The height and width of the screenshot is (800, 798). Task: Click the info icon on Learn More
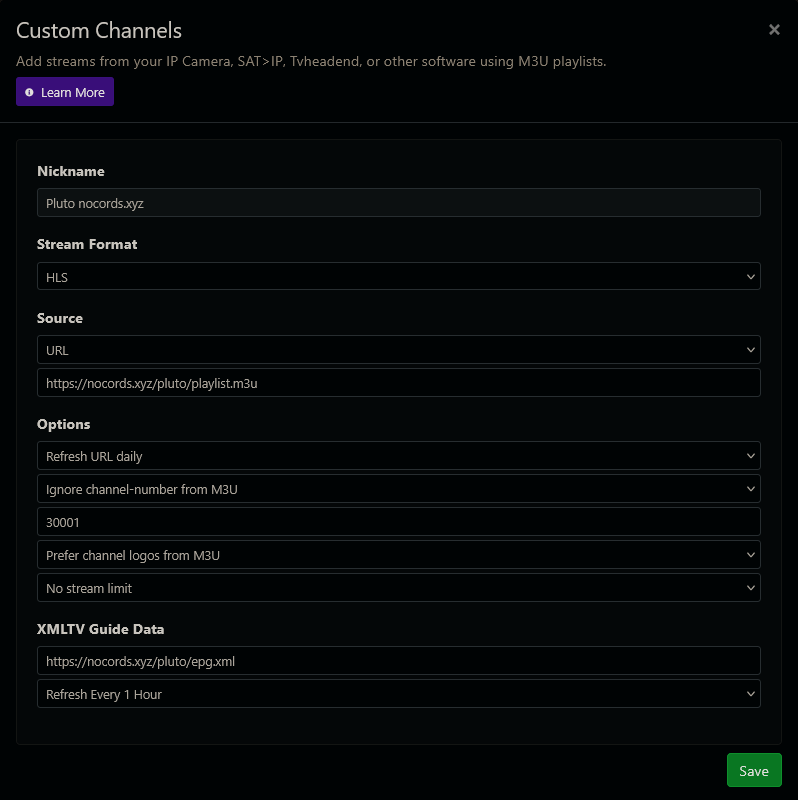(33, 91)
